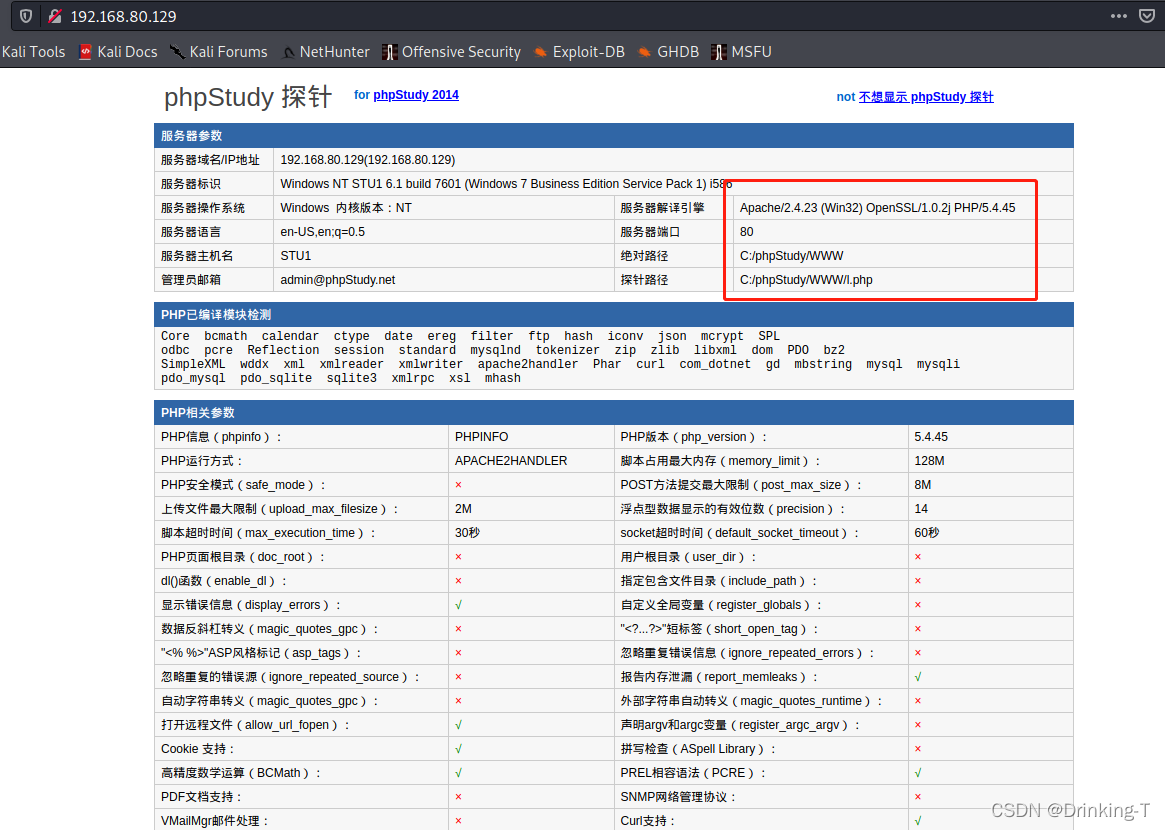
Task: Click the display_errors check mark
Action: pyautogui.click(x=458, y=605)
